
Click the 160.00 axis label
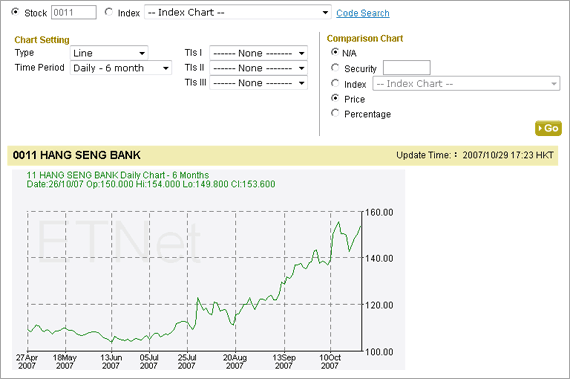379,213
